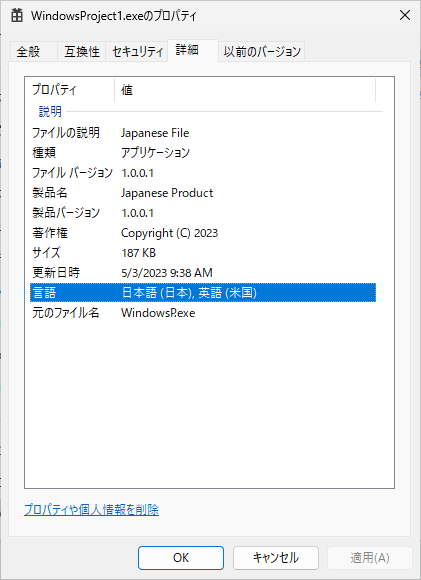Open the 互換性 tab

[82, 51]
